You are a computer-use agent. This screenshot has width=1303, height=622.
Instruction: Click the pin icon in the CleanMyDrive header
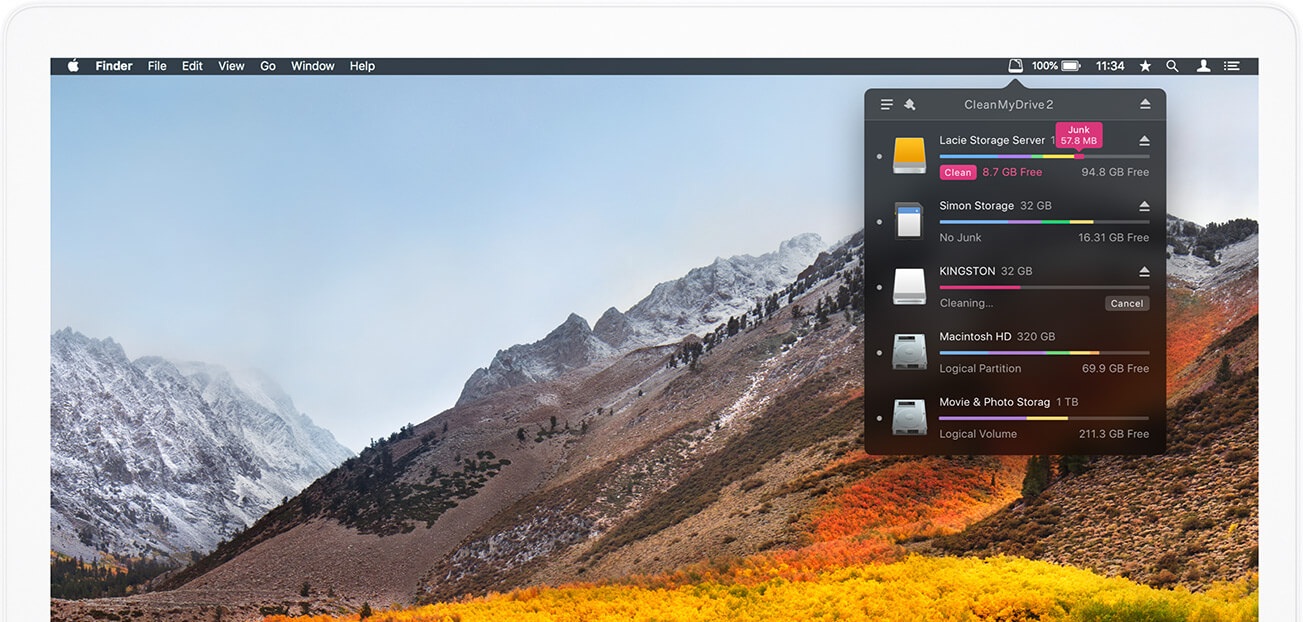(910, 104)
